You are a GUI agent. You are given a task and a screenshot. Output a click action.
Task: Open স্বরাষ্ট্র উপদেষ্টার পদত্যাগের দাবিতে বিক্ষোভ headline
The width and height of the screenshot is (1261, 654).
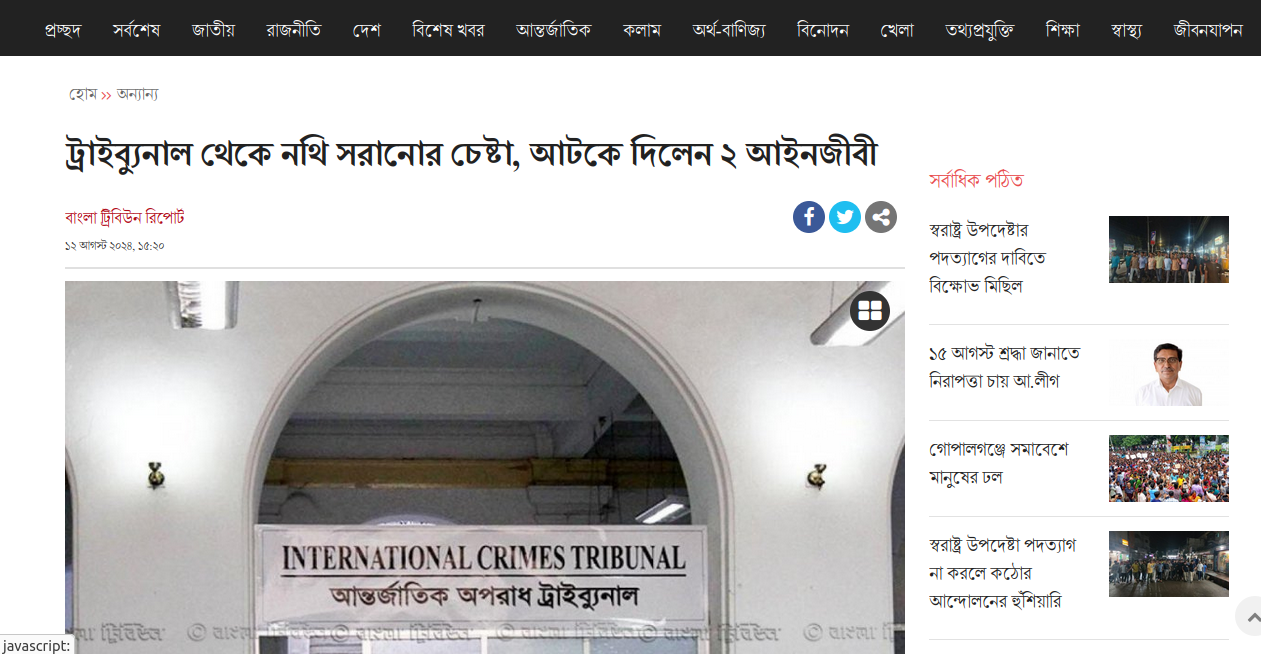tap(988, 258)
